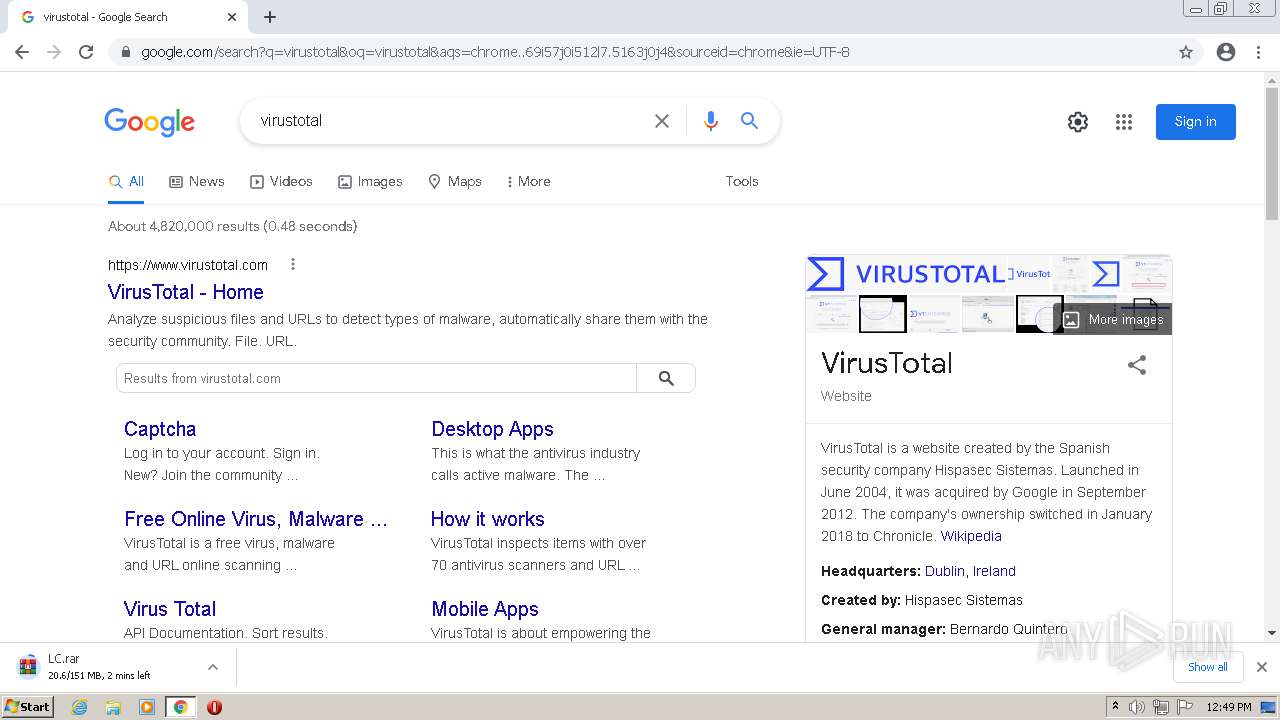Image resolution: width=1280 pixels, height=720 pixels.
Task: Open the Wikipedia link in description
Action: (971, 536)
